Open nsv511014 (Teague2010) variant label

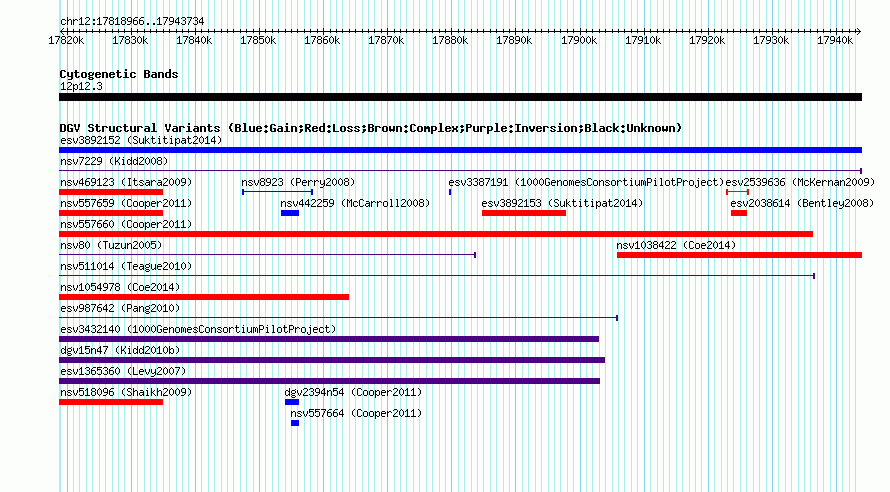(x=126, y=266)
